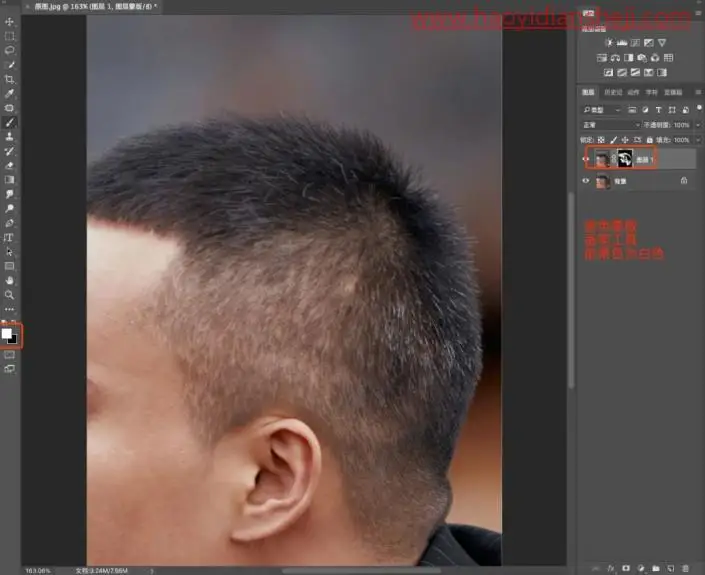Add Threshold adjustment
The height and width of the screenshot is (575, 705).
coord(635,72)
